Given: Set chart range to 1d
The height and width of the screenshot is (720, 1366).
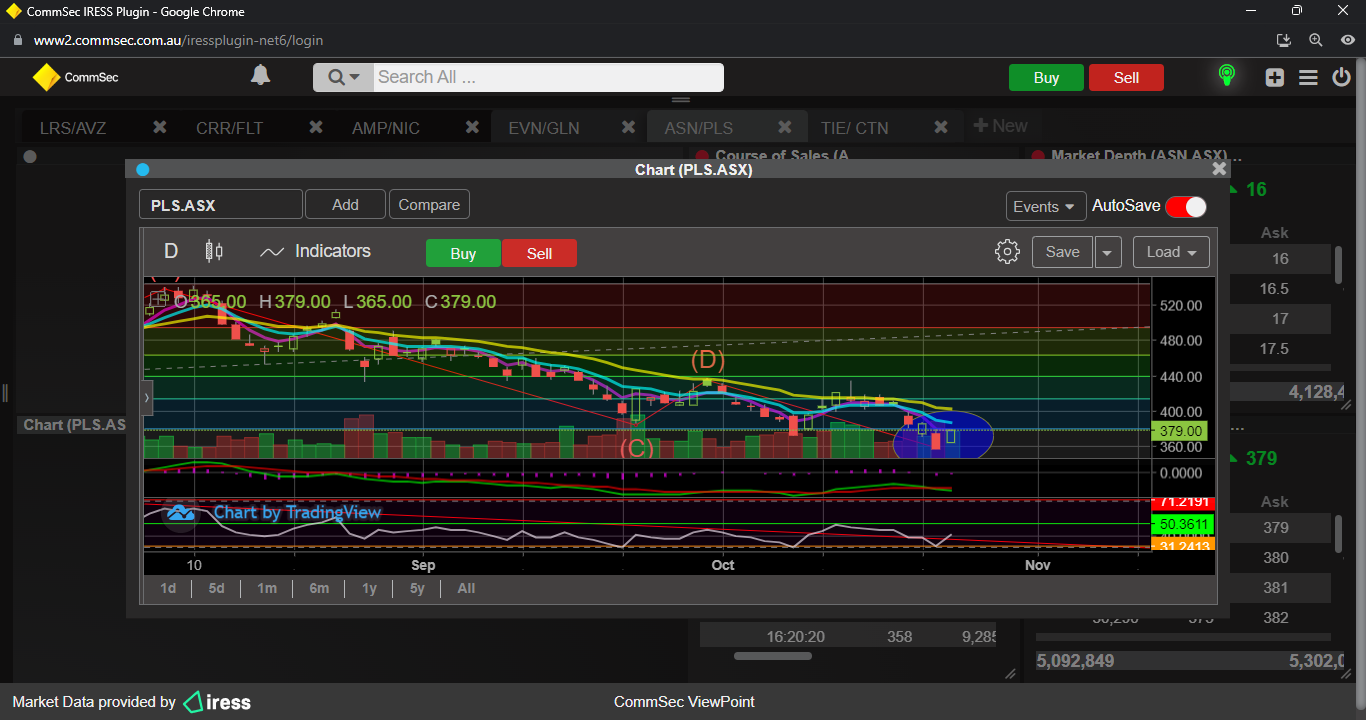Looking at the screenshot, I should click(x=168, y=588).
